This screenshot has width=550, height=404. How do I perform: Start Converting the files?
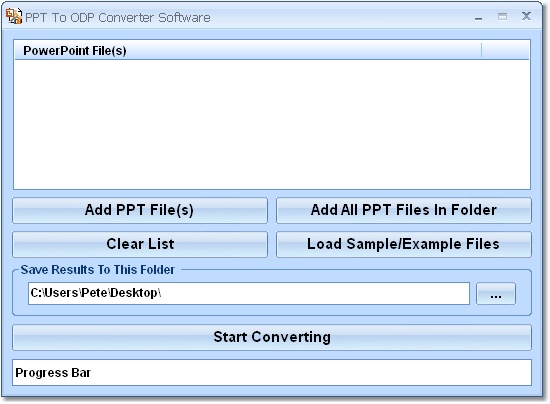coord(272,337)
